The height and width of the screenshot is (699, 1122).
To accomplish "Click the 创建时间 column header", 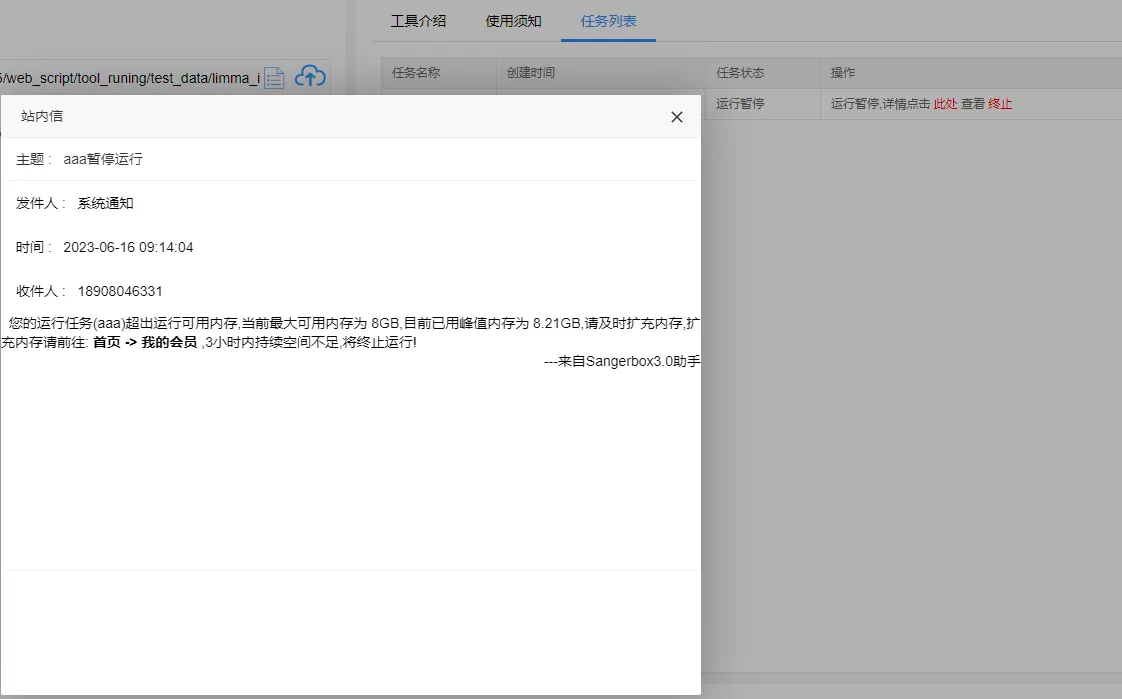I will (531, 73).
